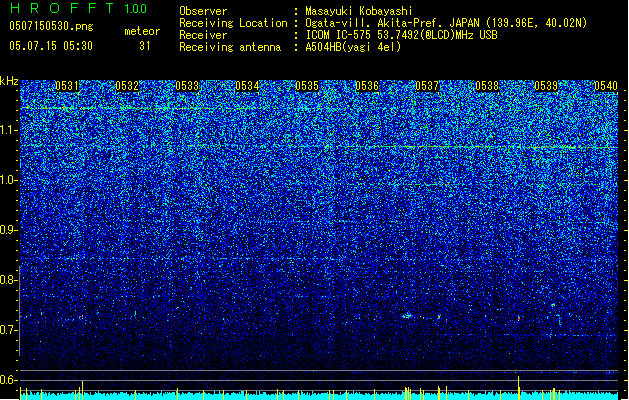Click the meteor count value 31
This screenshot has height=400, width=629.
pyautogui.click(x=145, y=46)
